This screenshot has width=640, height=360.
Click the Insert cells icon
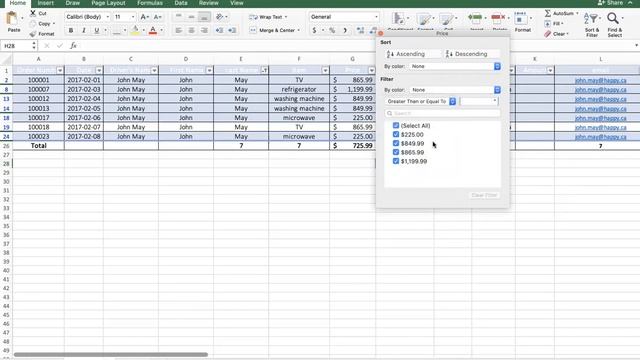pos(475,18)
